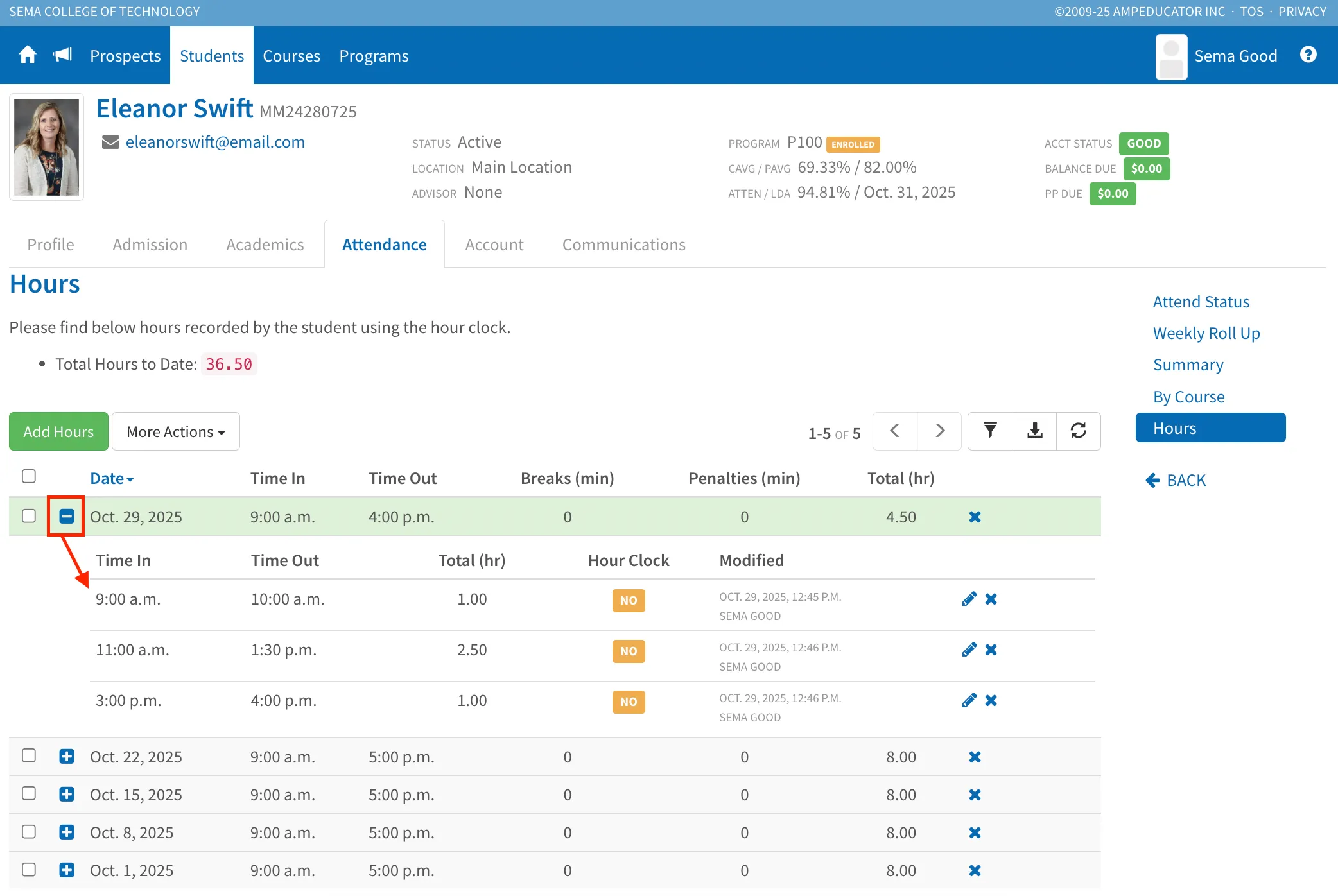Image resolution: width=1338 pixels, height=896 pixels.
Task: Check the Oct. 8, 2025 row checkbox
Action: coord(29,832)
